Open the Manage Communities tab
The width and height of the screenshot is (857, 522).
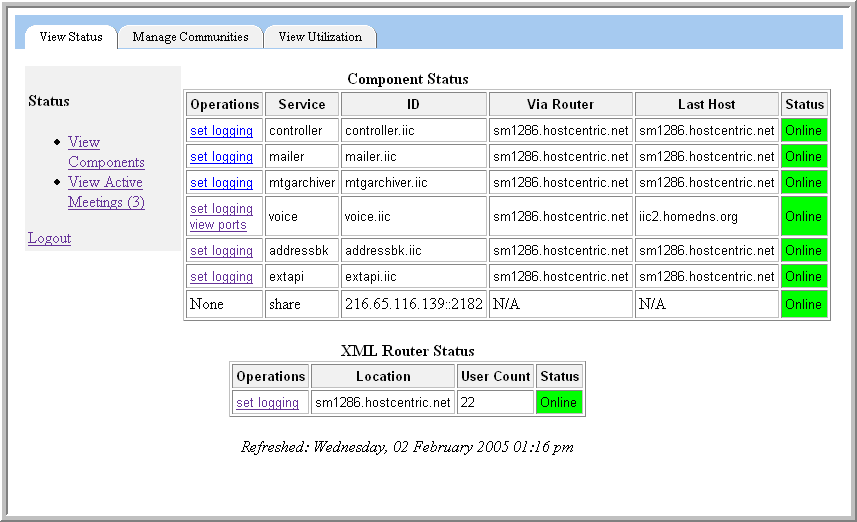[x=190, y=37]
